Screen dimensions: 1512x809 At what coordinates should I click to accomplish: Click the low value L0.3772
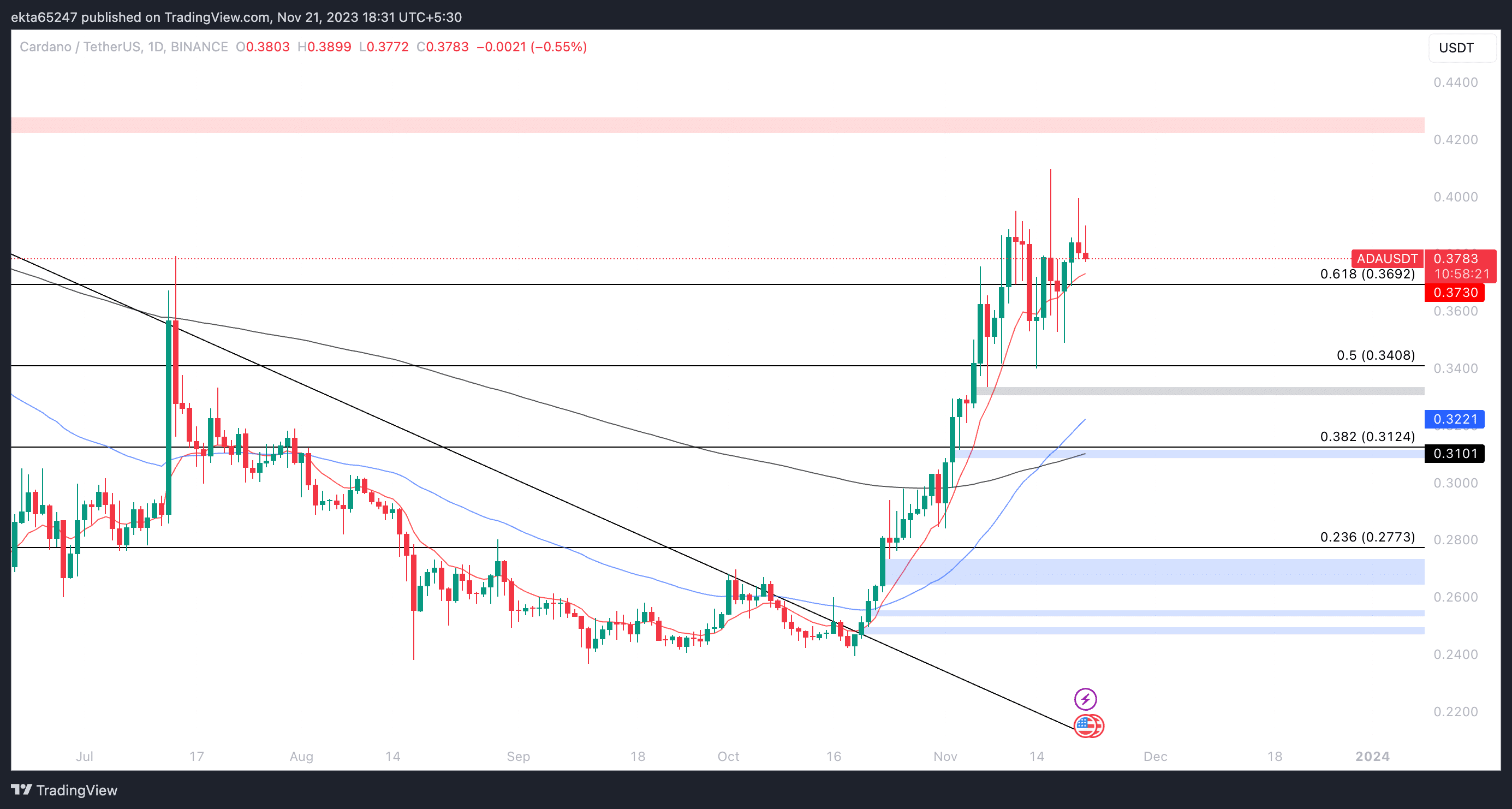pos(383,47)
